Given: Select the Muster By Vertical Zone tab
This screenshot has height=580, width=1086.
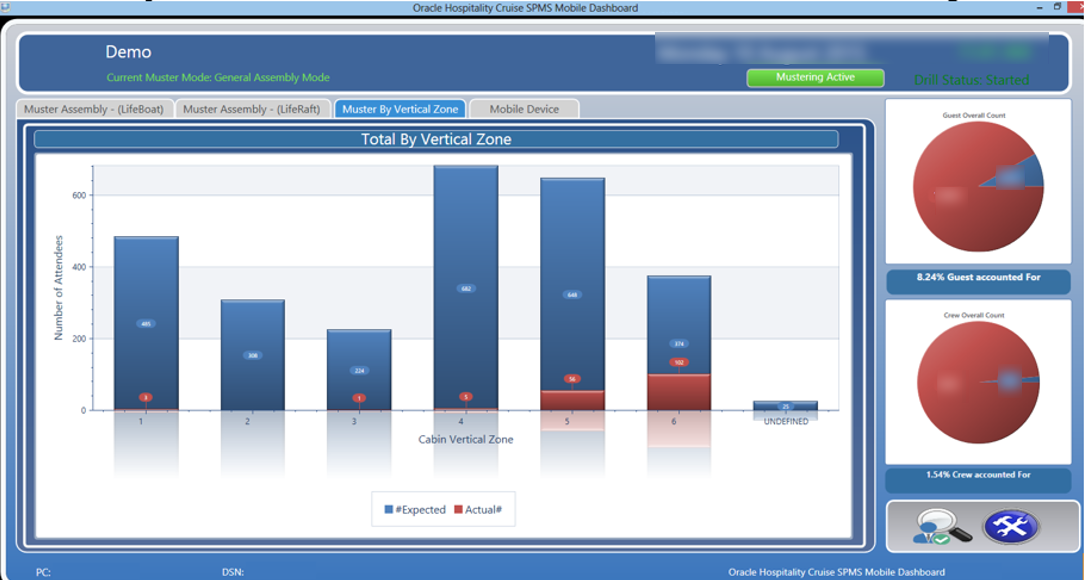Looking at the screenshot, I should (x=400, y=109).
